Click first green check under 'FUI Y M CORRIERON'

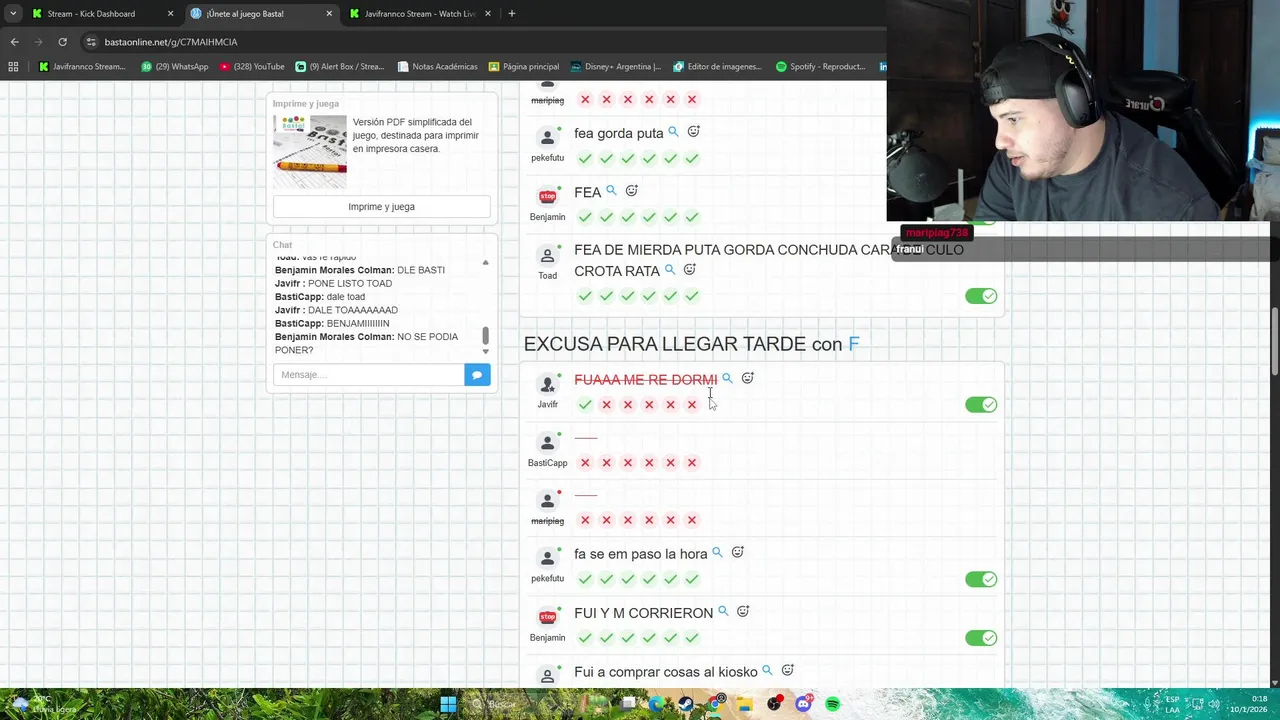tap(585, 638)
